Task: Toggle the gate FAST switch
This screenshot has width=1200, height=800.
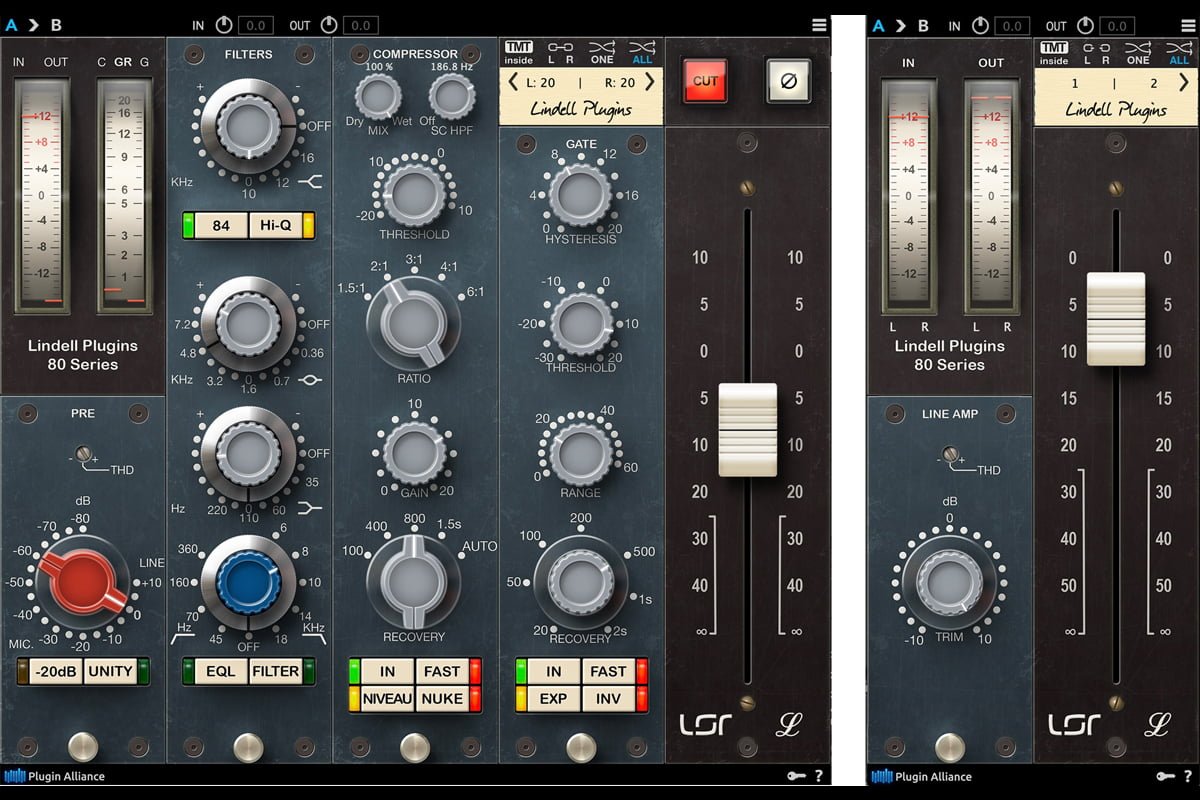Action: pos(608,671)
